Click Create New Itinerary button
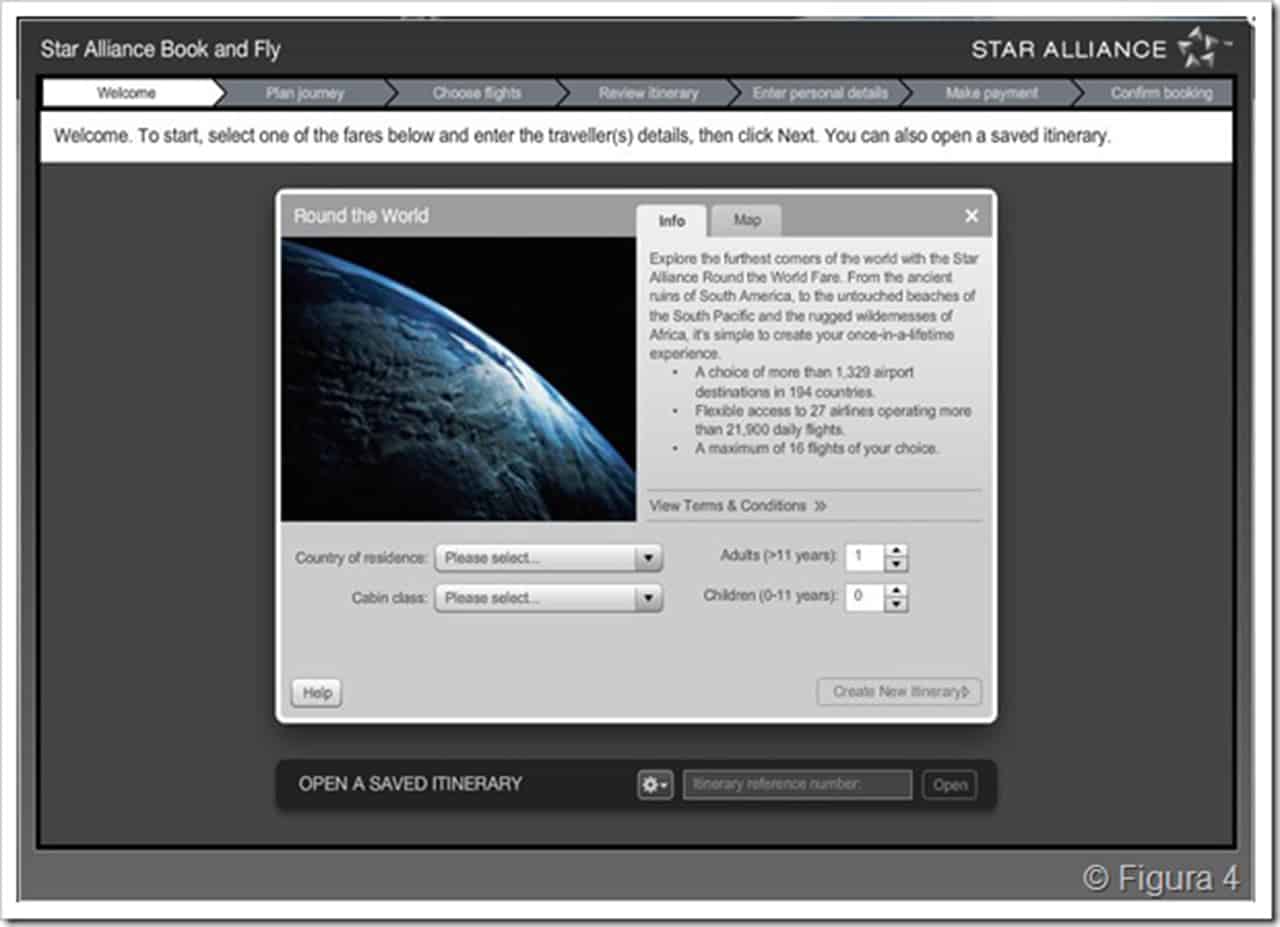This screenshot has width=1280, height=927. pos(899,692)
